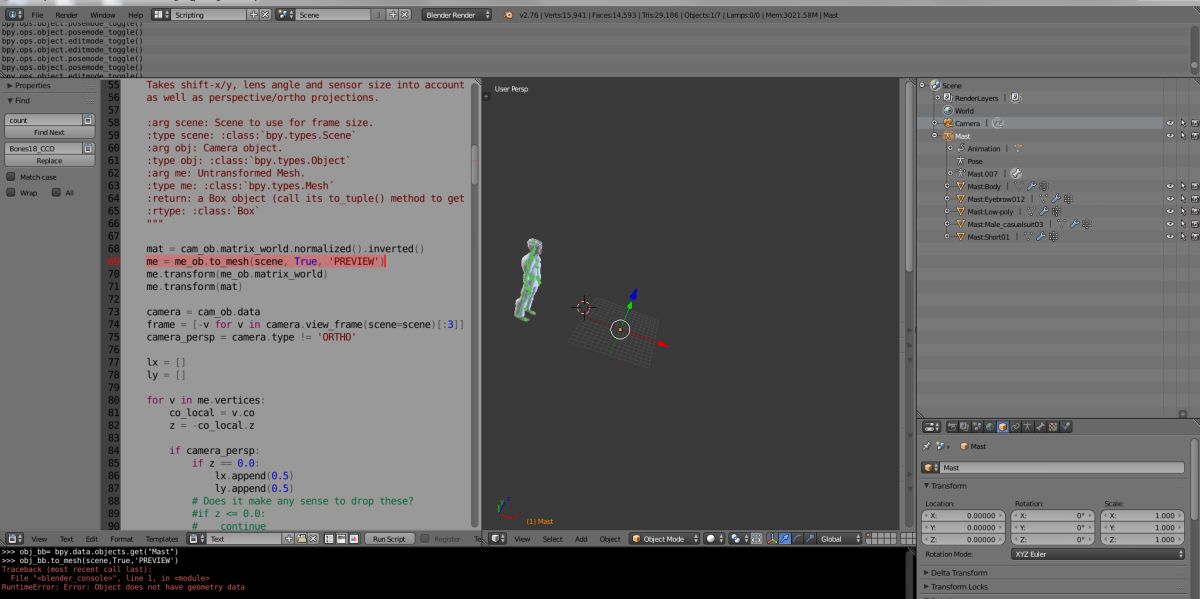Click the World icon in outliner
The width and height of the screenshot is (1200, 599).
948,111
